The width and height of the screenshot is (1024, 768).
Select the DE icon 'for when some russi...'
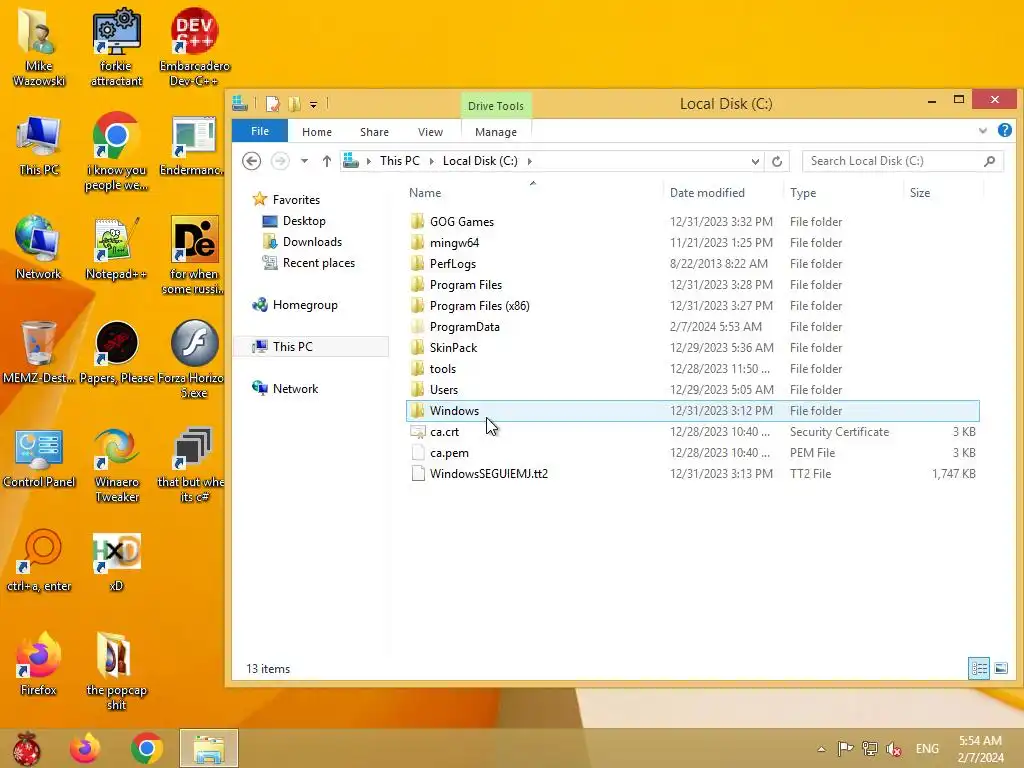(x=194, y=255)
